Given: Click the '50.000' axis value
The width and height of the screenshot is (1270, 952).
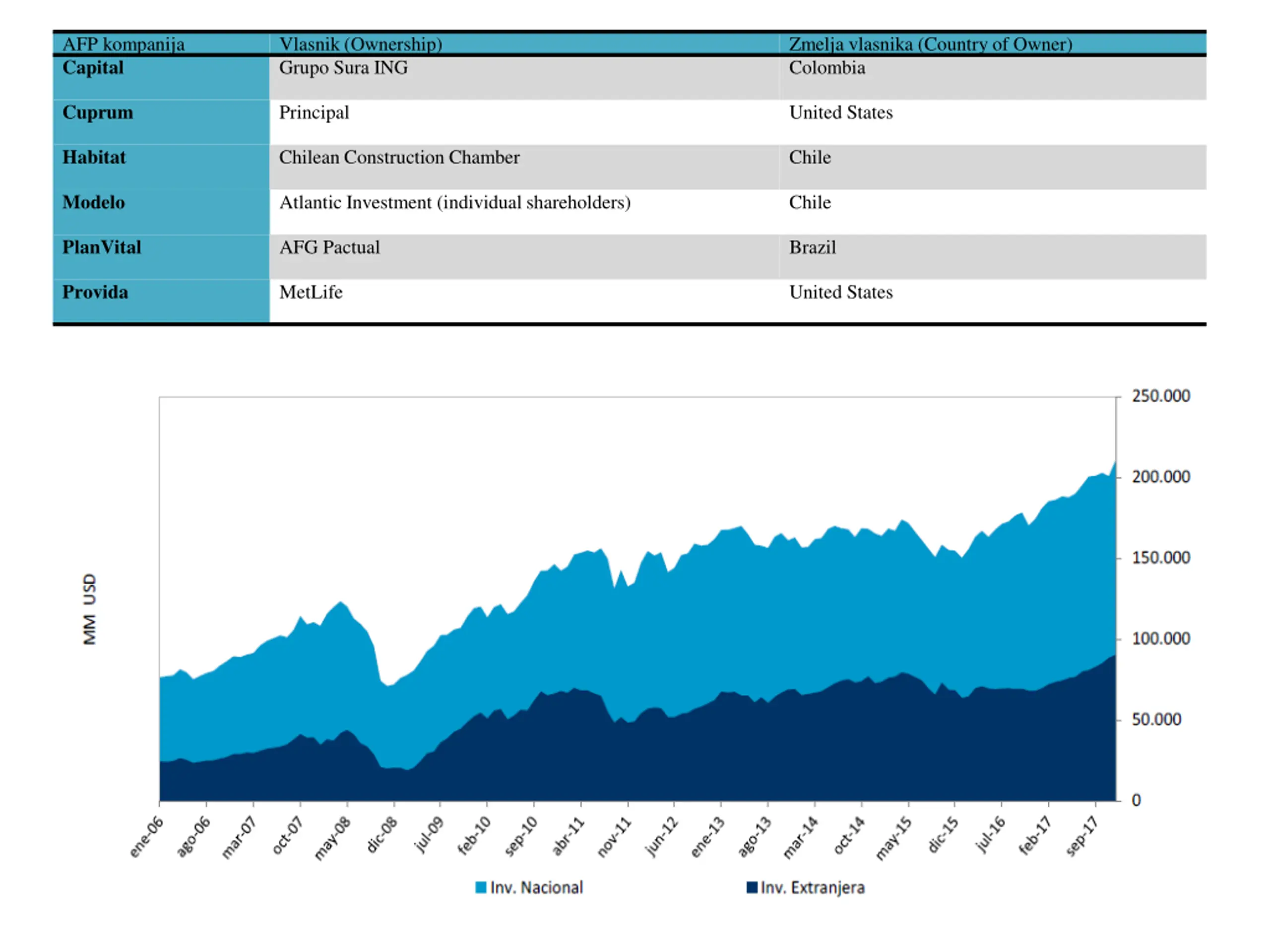Looking at the screenshot, I should click(1156, 719).
